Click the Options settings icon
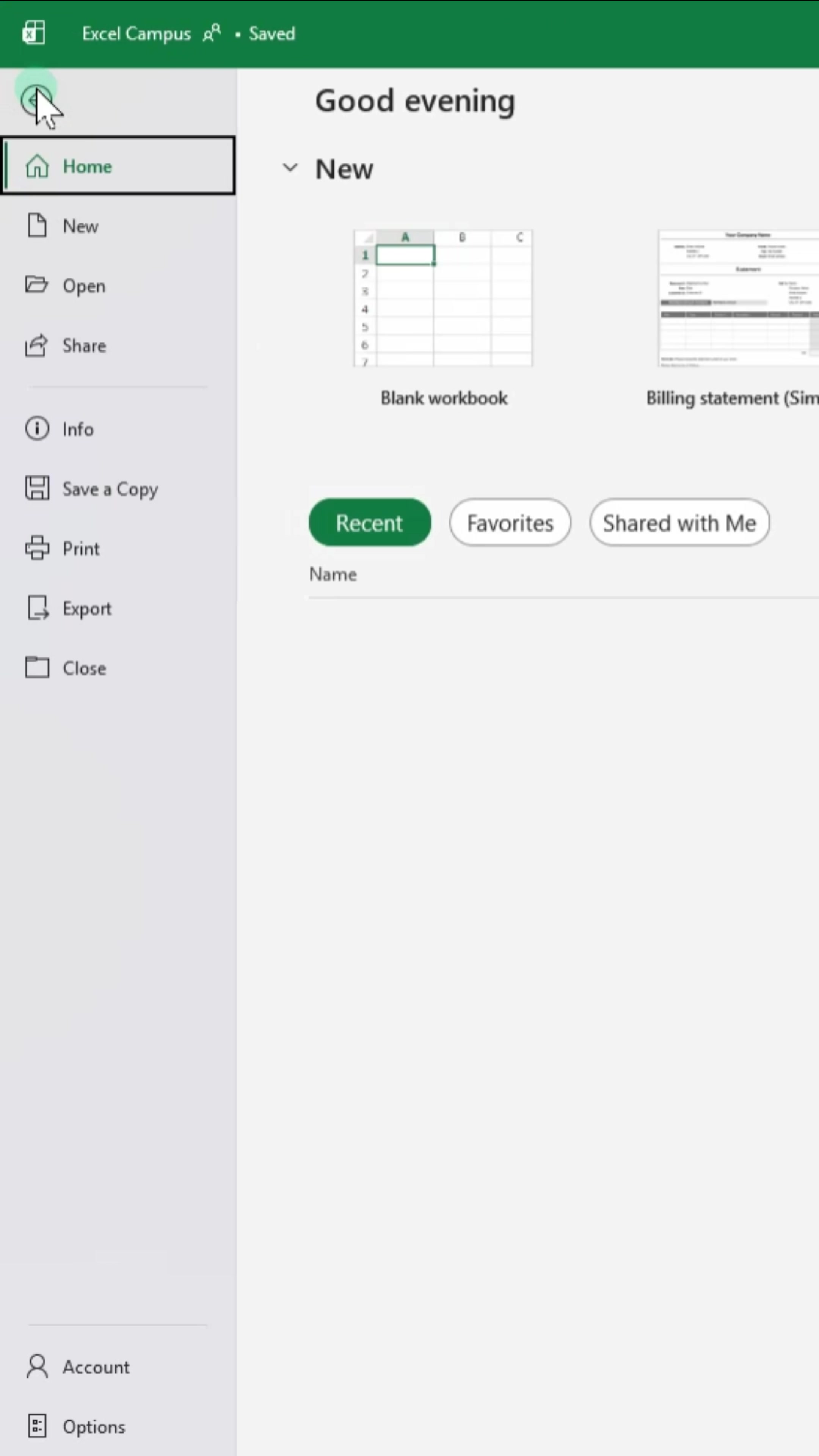This screenshot has height=1456, width=819. tap(37, 1426)
